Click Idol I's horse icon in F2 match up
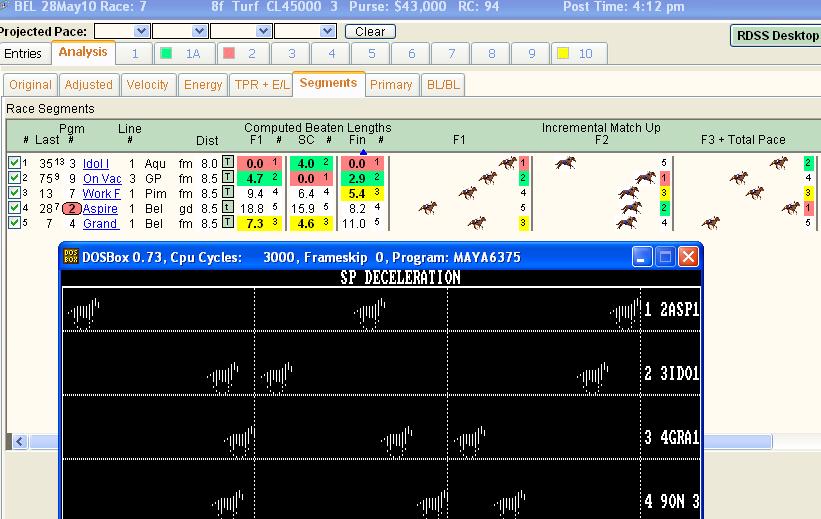Image resolution: width=821 pixels, height=519 pixels. (565, 163)
